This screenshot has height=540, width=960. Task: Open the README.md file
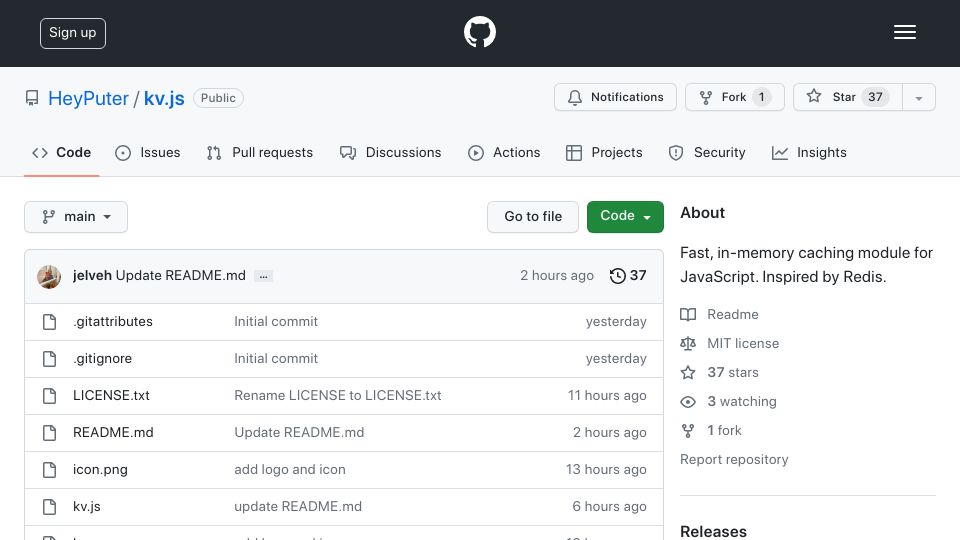[113, 432]
